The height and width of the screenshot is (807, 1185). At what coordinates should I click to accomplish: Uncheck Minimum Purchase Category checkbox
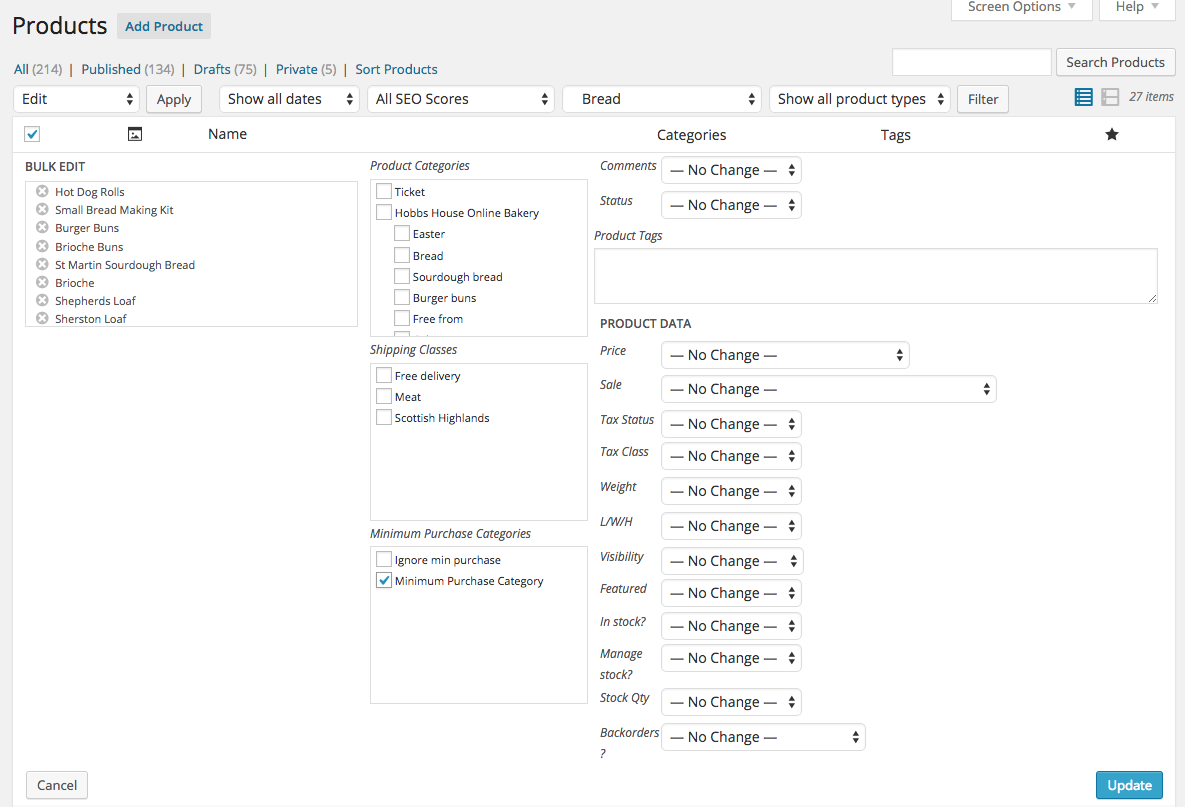tap(384, 581)
